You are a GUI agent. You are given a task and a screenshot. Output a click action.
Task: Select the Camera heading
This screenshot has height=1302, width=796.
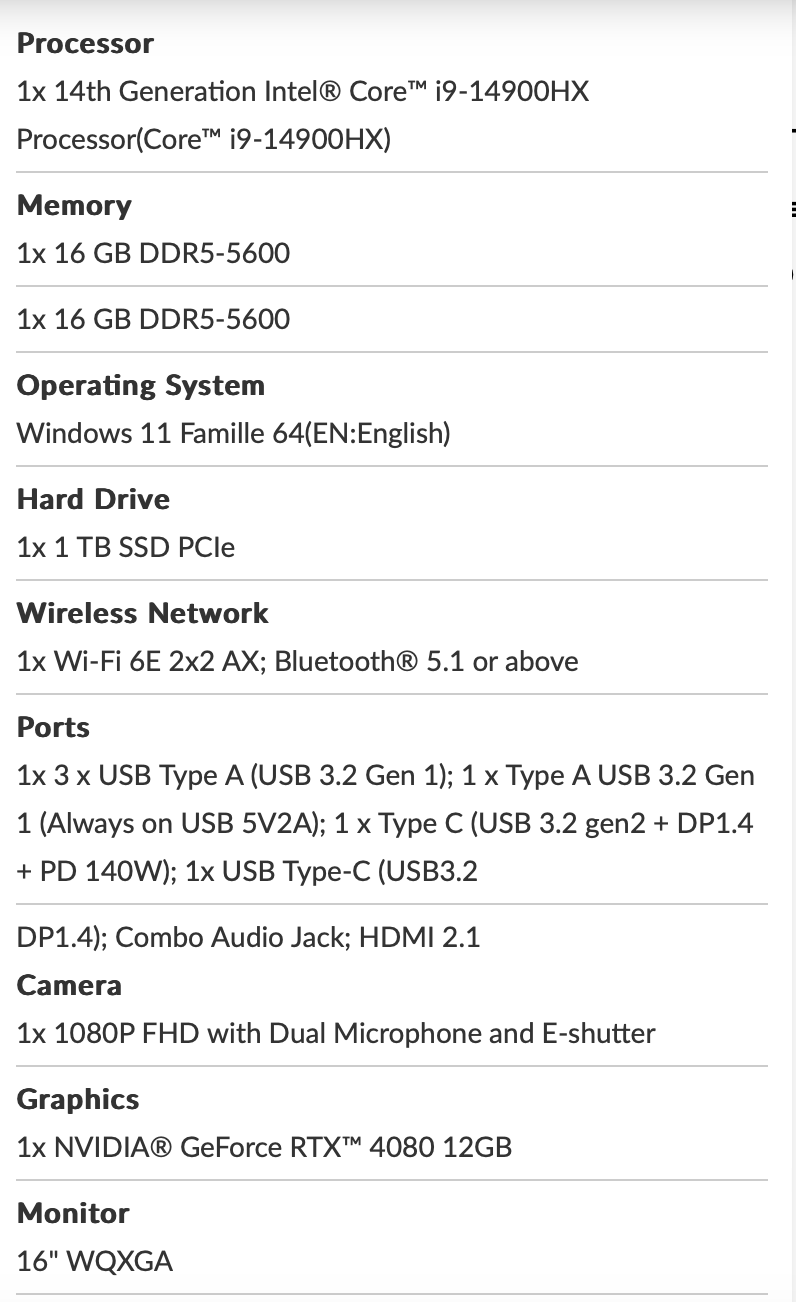(69, 985)
